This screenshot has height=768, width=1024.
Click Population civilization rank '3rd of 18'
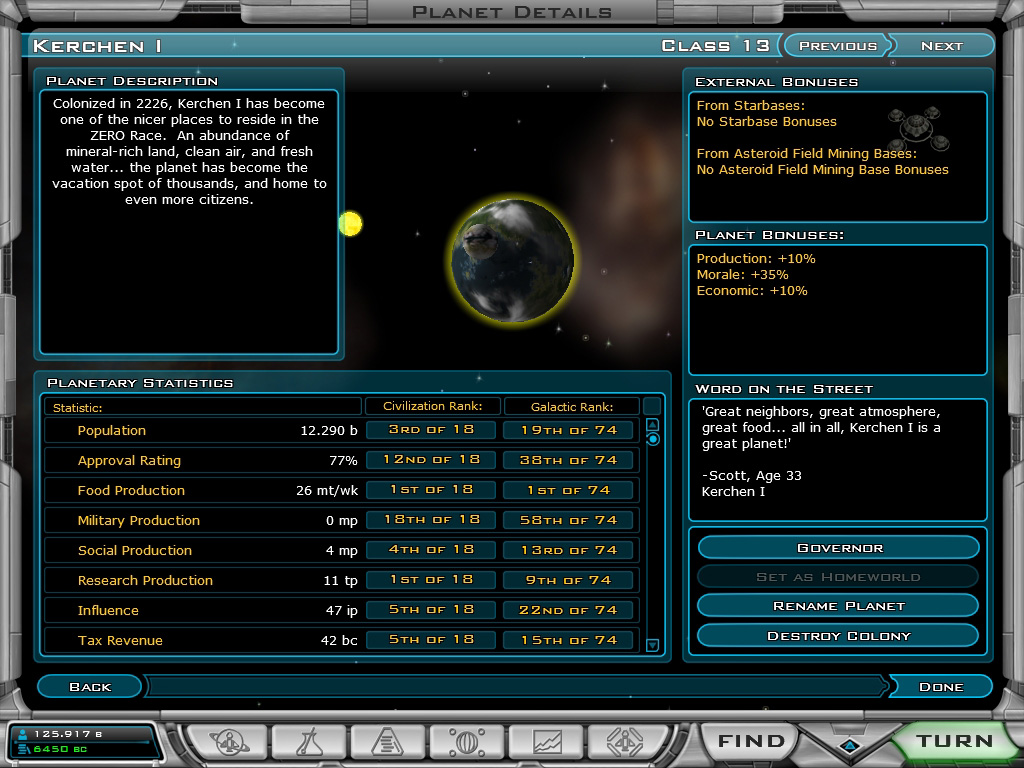431,430
